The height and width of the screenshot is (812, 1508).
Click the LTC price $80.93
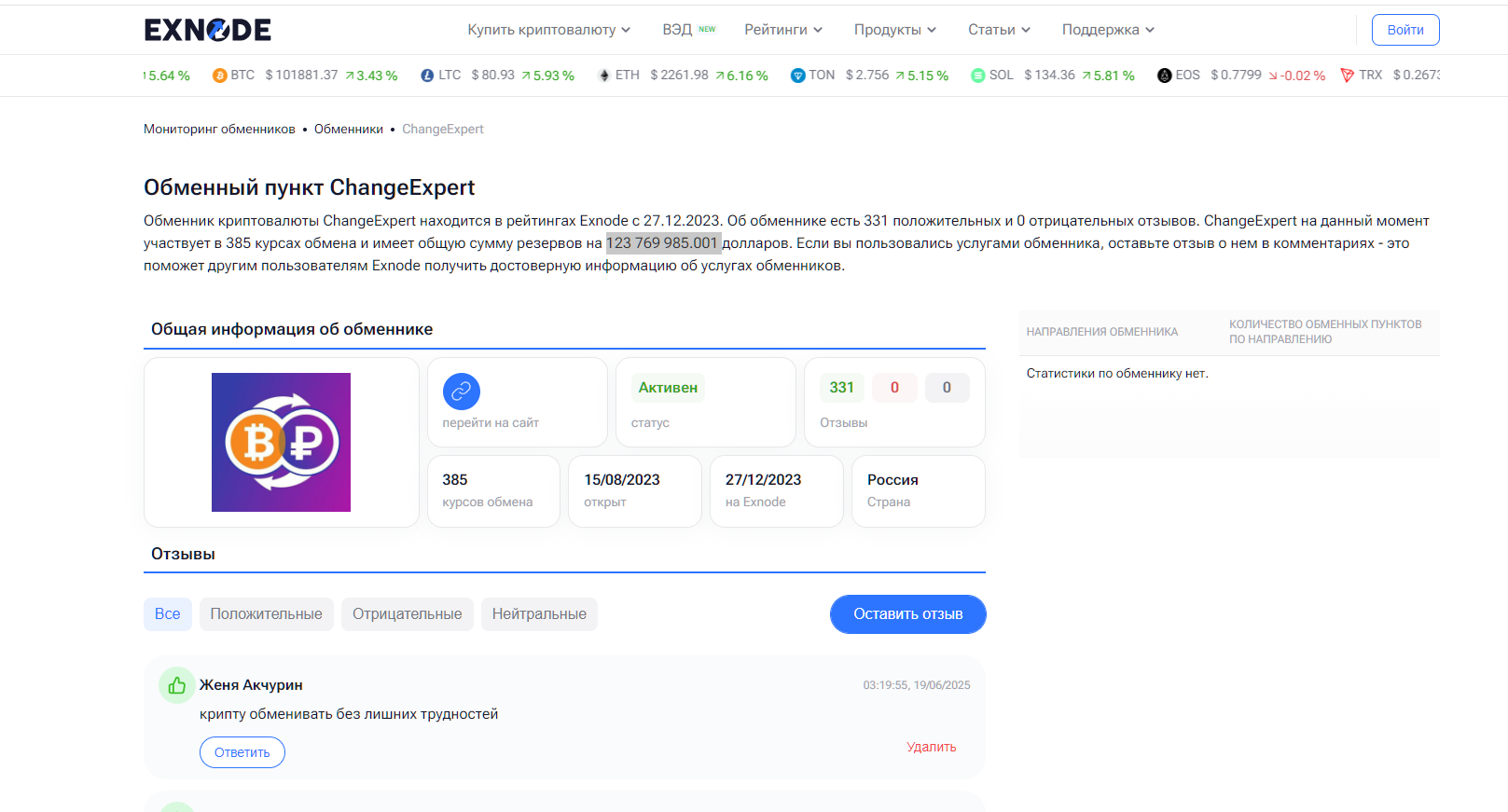492,76
